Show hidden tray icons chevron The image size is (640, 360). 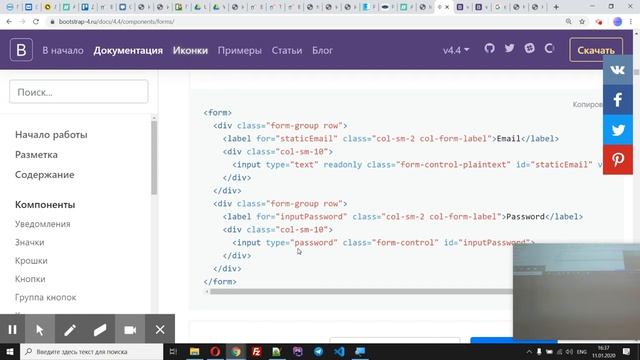pos(529,351)
